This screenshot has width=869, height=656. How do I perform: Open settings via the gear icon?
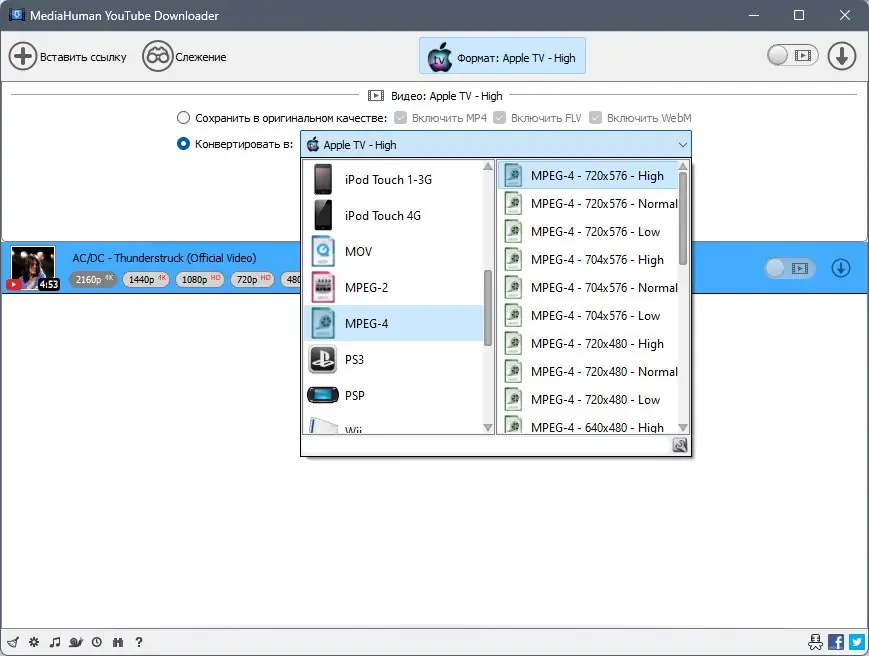[x=34, y=642]
